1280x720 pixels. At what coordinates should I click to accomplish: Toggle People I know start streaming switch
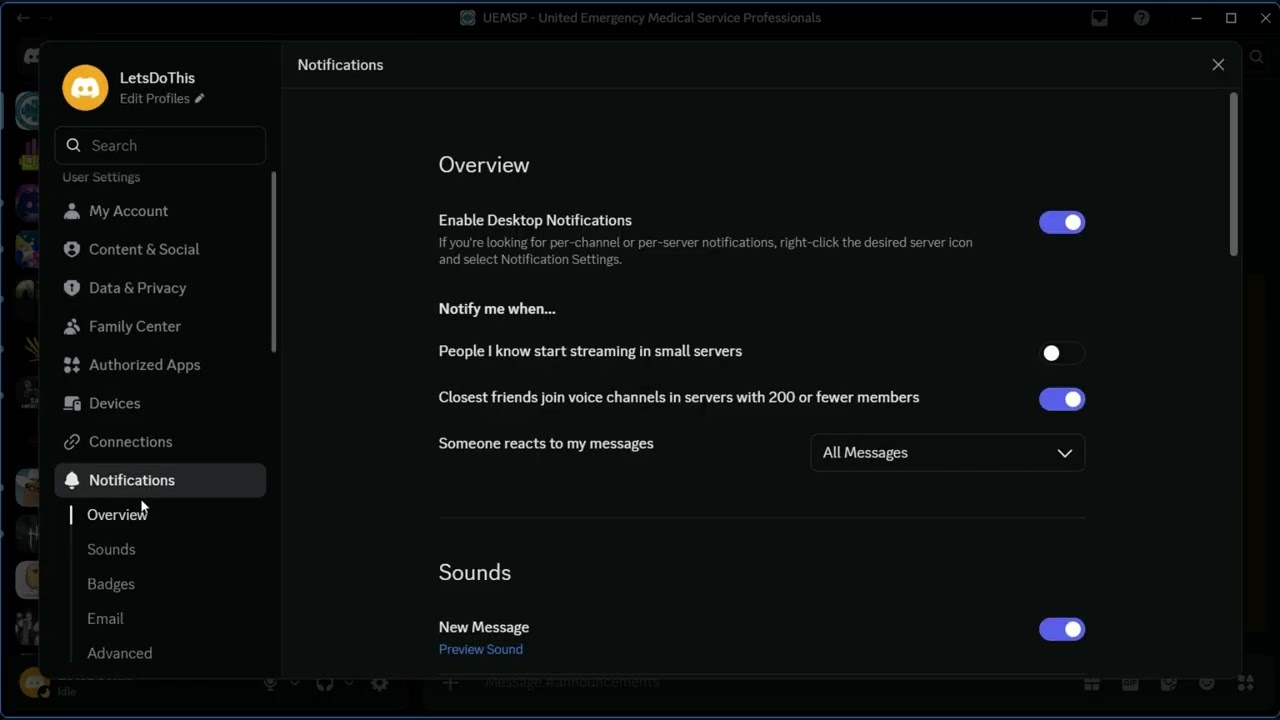pos(1062,353)
